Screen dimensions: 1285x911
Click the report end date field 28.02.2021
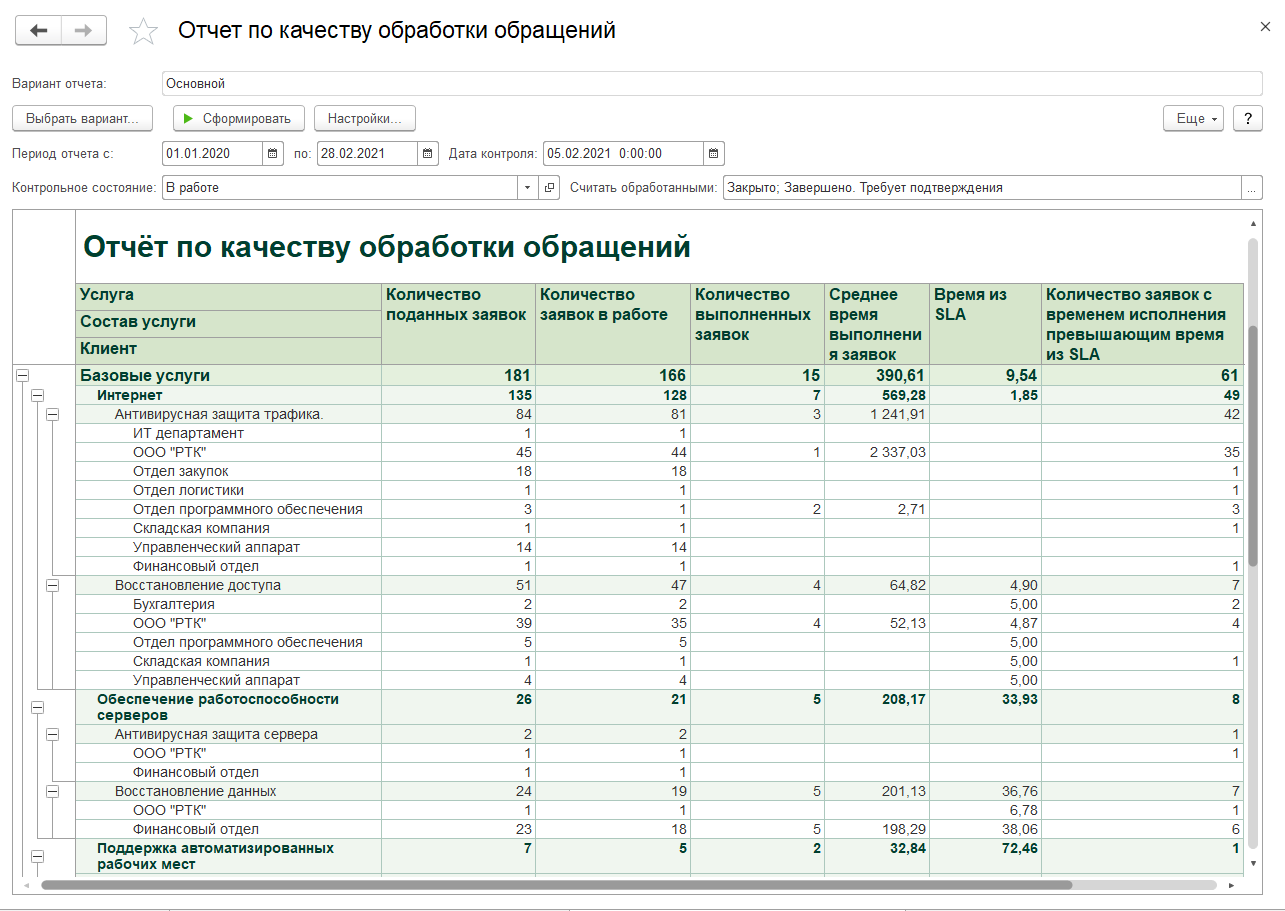pyautogui.click(x=368, y=154)
